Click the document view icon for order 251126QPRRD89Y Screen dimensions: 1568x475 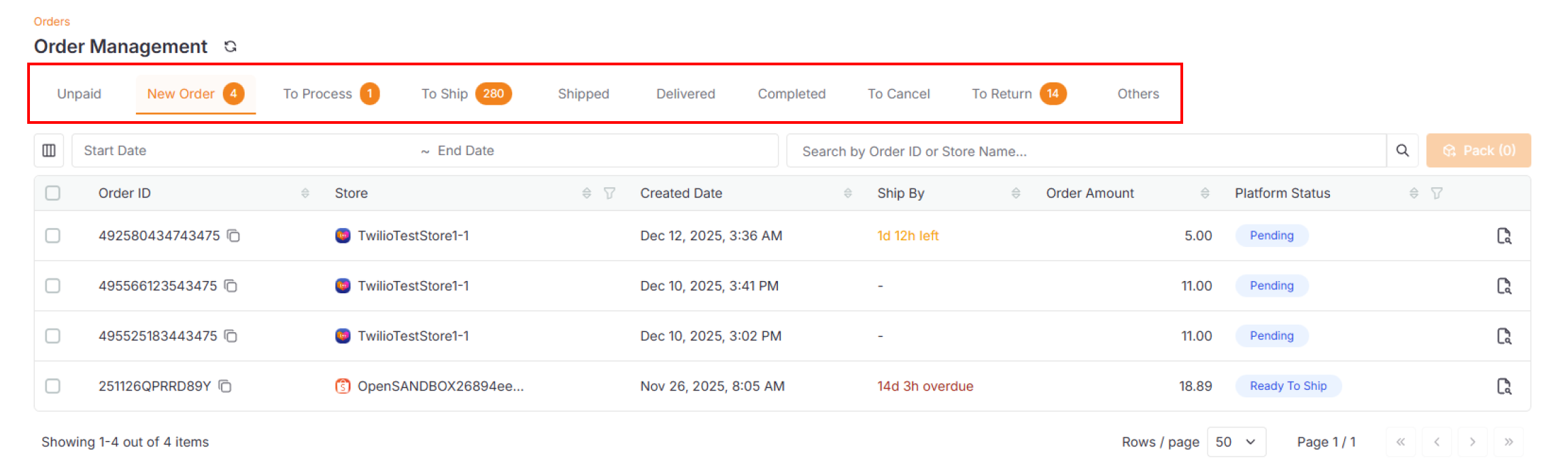1505,386
